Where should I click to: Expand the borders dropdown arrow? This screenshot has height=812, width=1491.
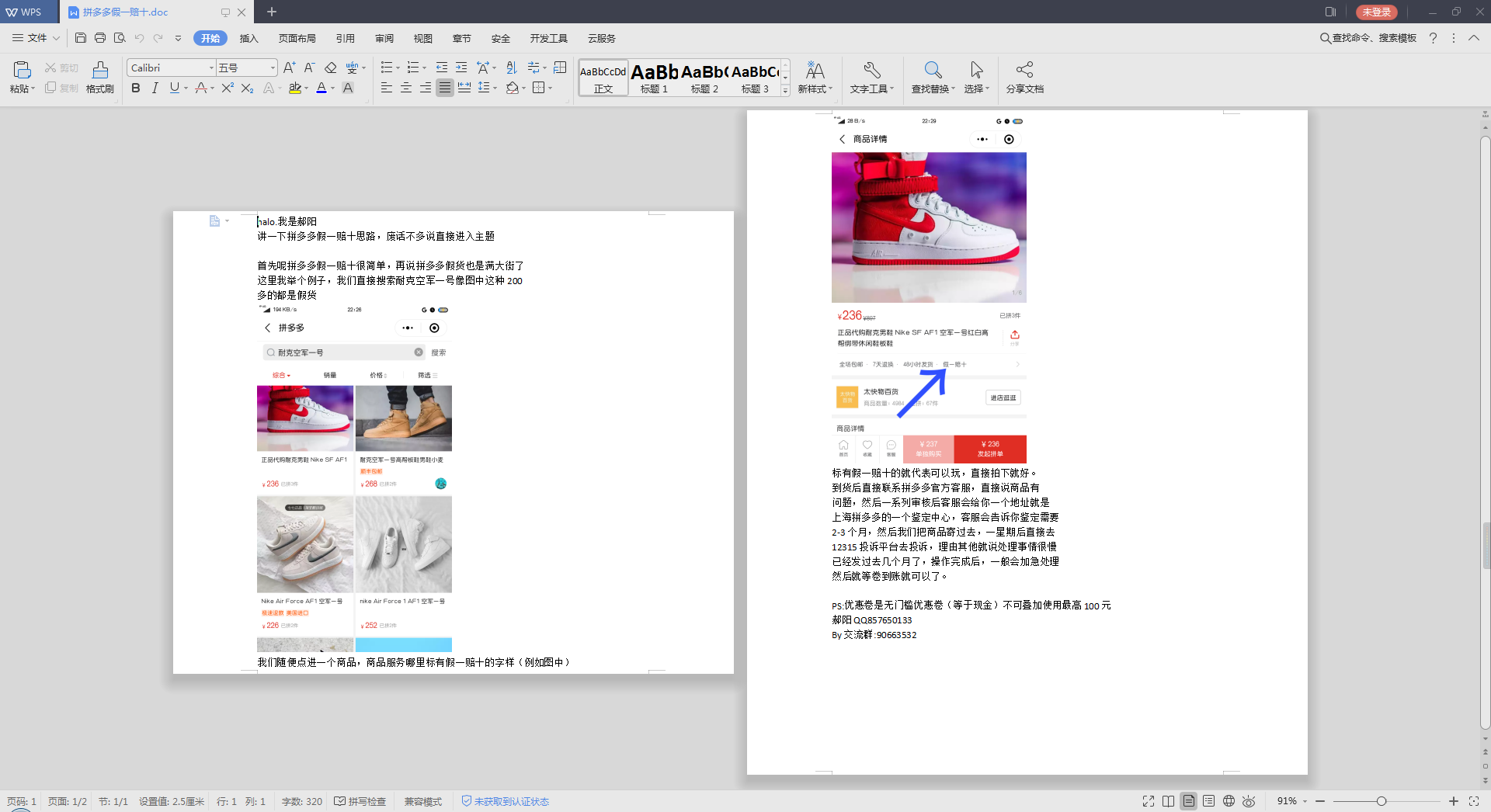pos(551,88)
